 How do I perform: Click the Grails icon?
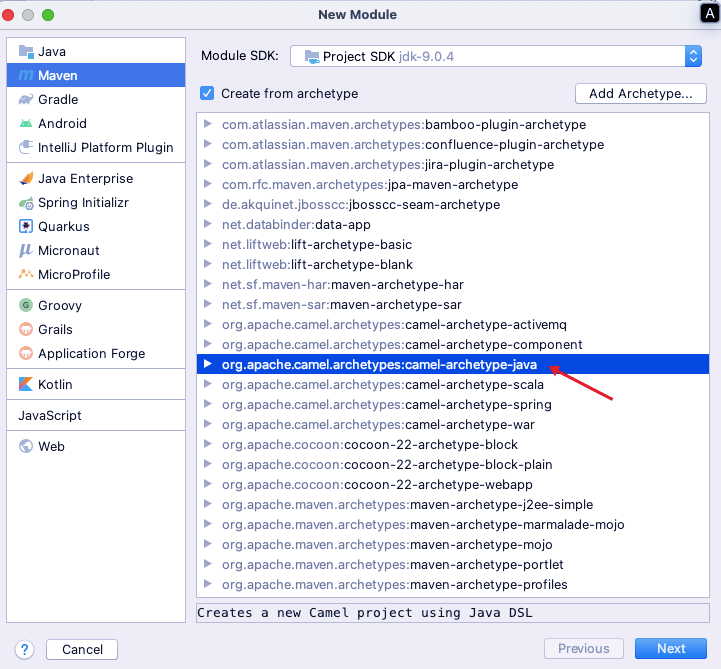pyautogui.click(x=26, y=329)
